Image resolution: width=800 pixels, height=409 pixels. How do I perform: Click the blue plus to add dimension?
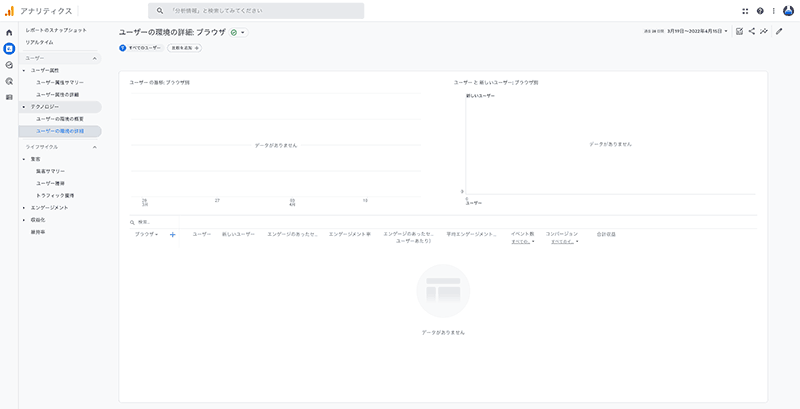point(173,234)
